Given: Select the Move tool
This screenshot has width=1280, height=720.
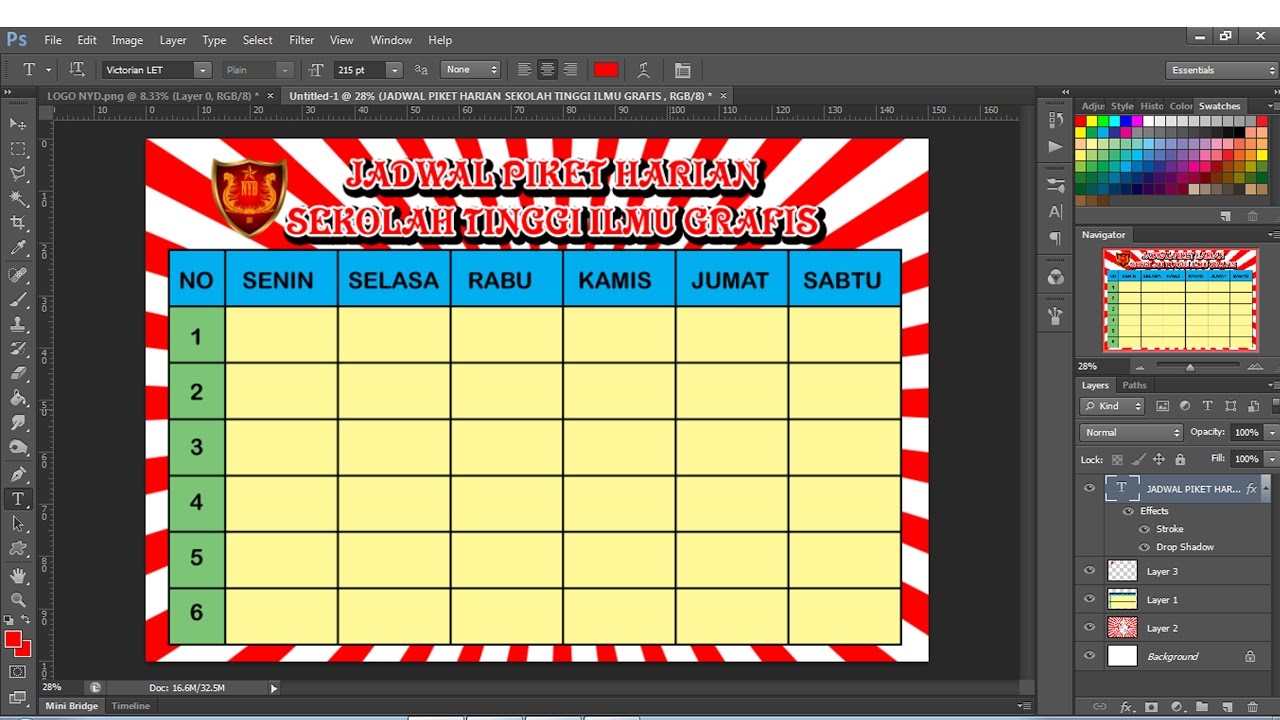Looking at the screenshot, I should tap(18, 124).
